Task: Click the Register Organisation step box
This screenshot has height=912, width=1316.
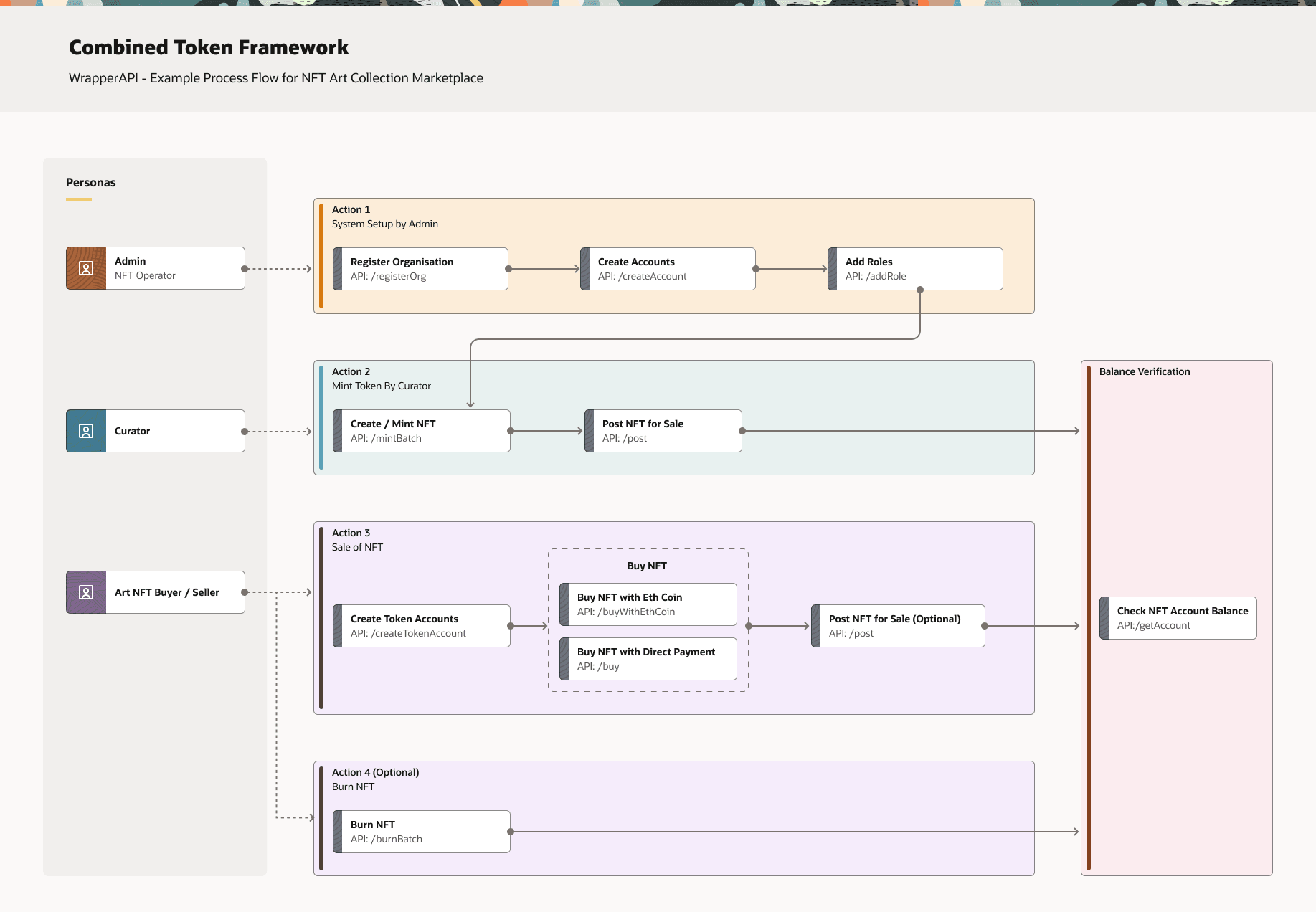Action: pos(420,269)
